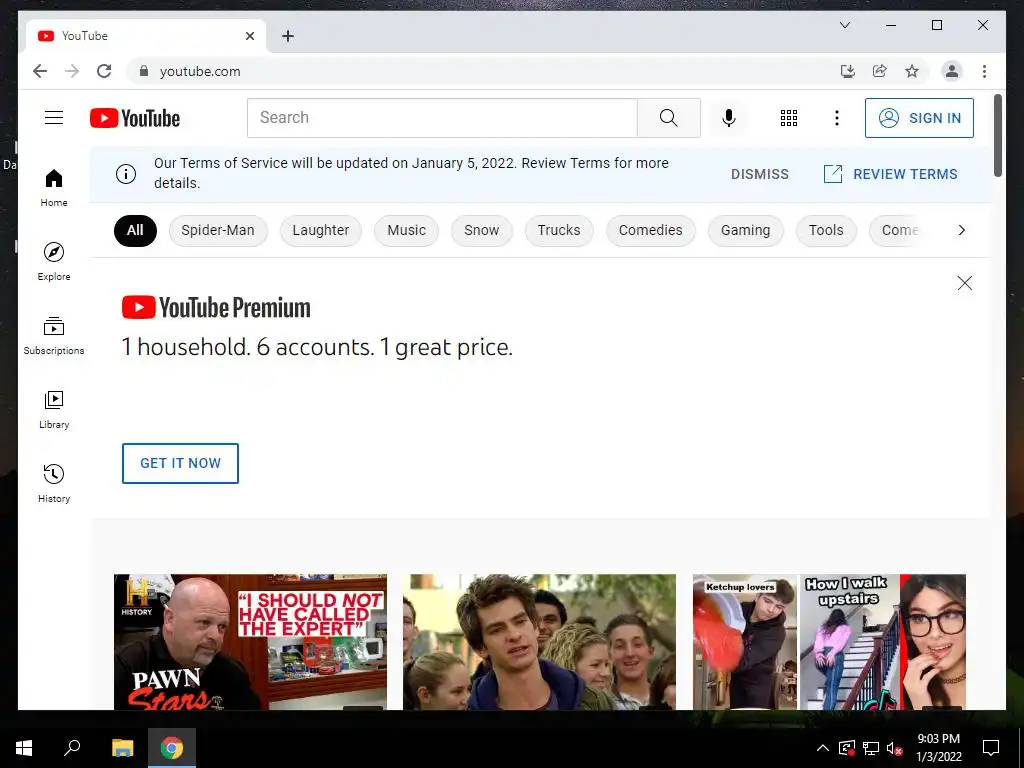This screenshot has height=768, width=1024.
Task: Open the Chrome tab search dropdown
Action: (x=844, y=25)
